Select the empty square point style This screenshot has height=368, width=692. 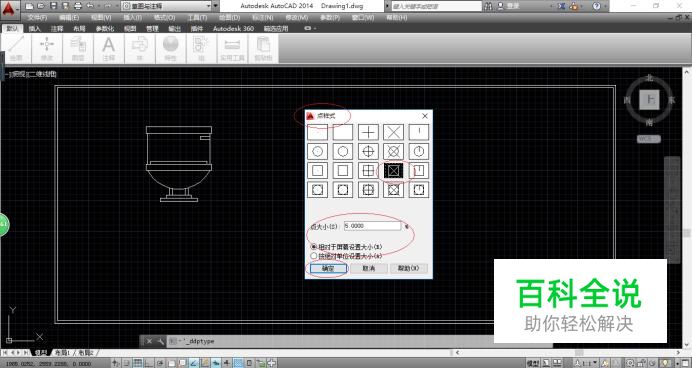coord(343,170)
